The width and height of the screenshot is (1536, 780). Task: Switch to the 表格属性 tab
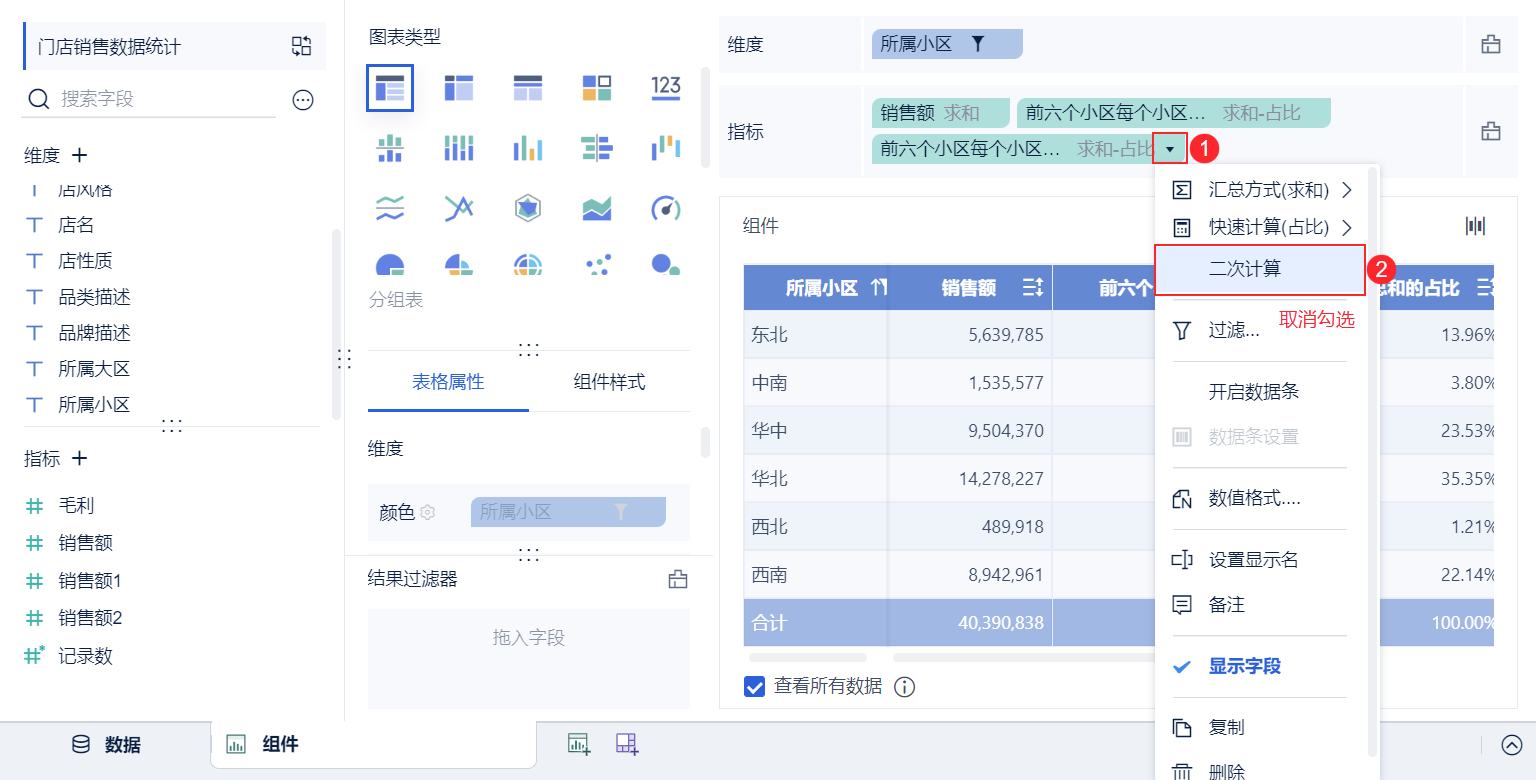(448, 382)
